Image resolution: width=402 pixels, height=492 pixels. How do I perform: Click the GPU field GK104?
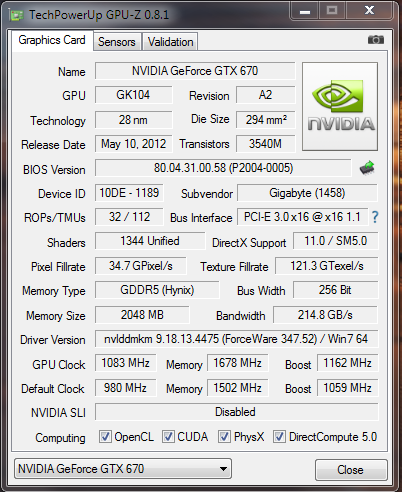[x=133, y=95]
